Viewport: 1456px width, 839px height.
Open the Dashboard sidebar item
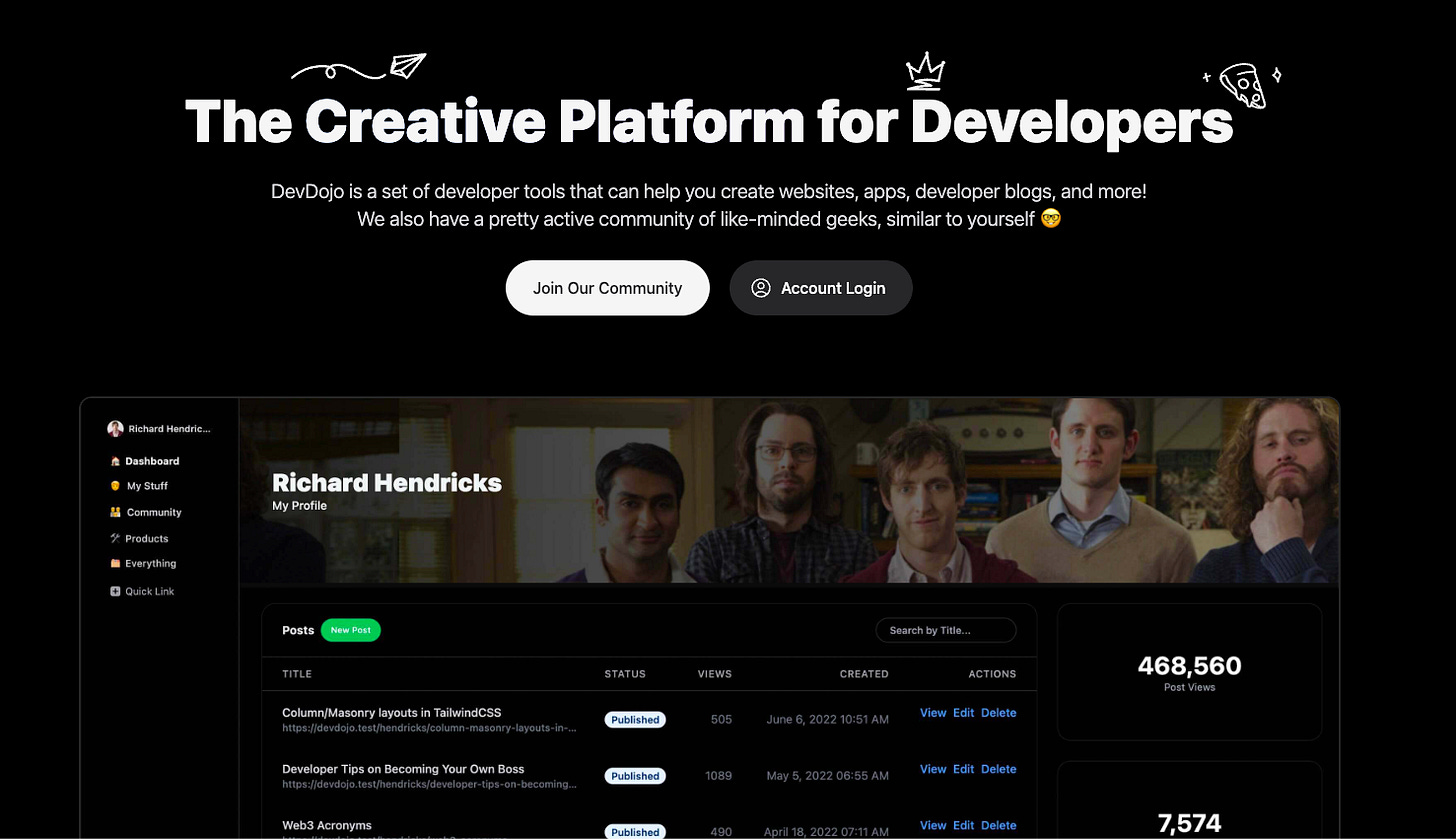tap(145, 461)
